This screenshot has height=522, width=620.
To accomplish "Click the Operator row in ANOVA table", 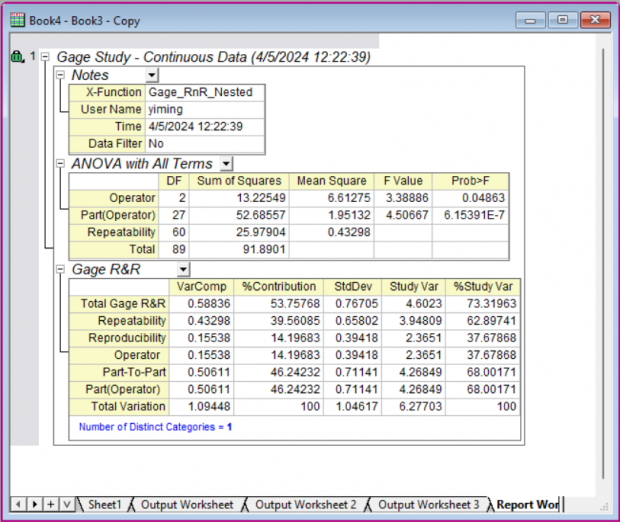I will point(114,198).
